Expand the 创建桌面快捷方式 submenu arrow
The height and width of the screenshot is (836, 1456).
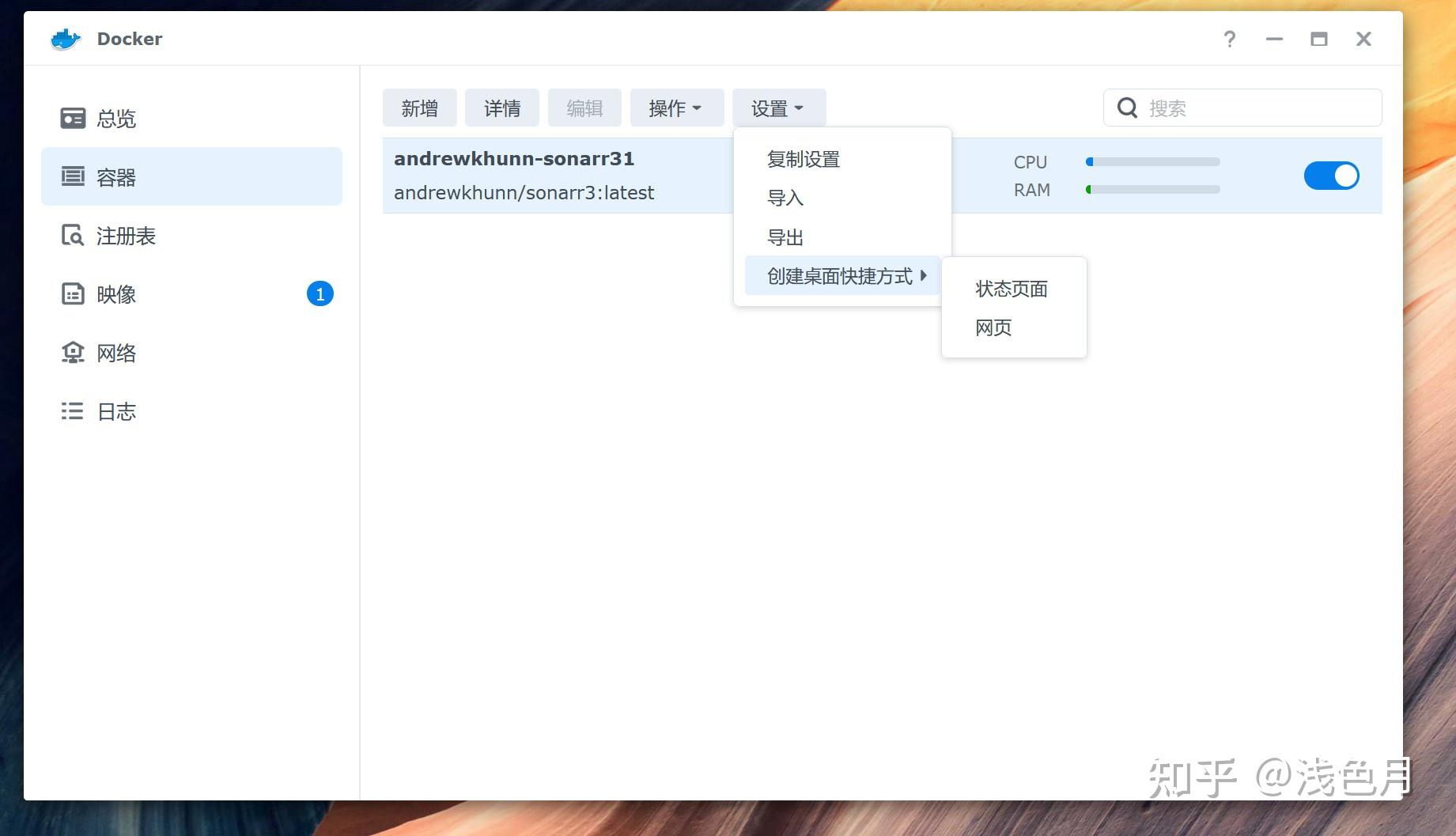click(923, 275)
